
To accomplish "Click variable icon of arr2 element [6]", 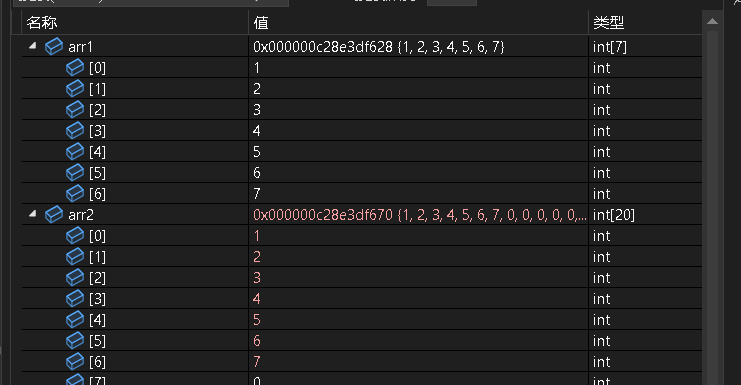I will 75,361.
